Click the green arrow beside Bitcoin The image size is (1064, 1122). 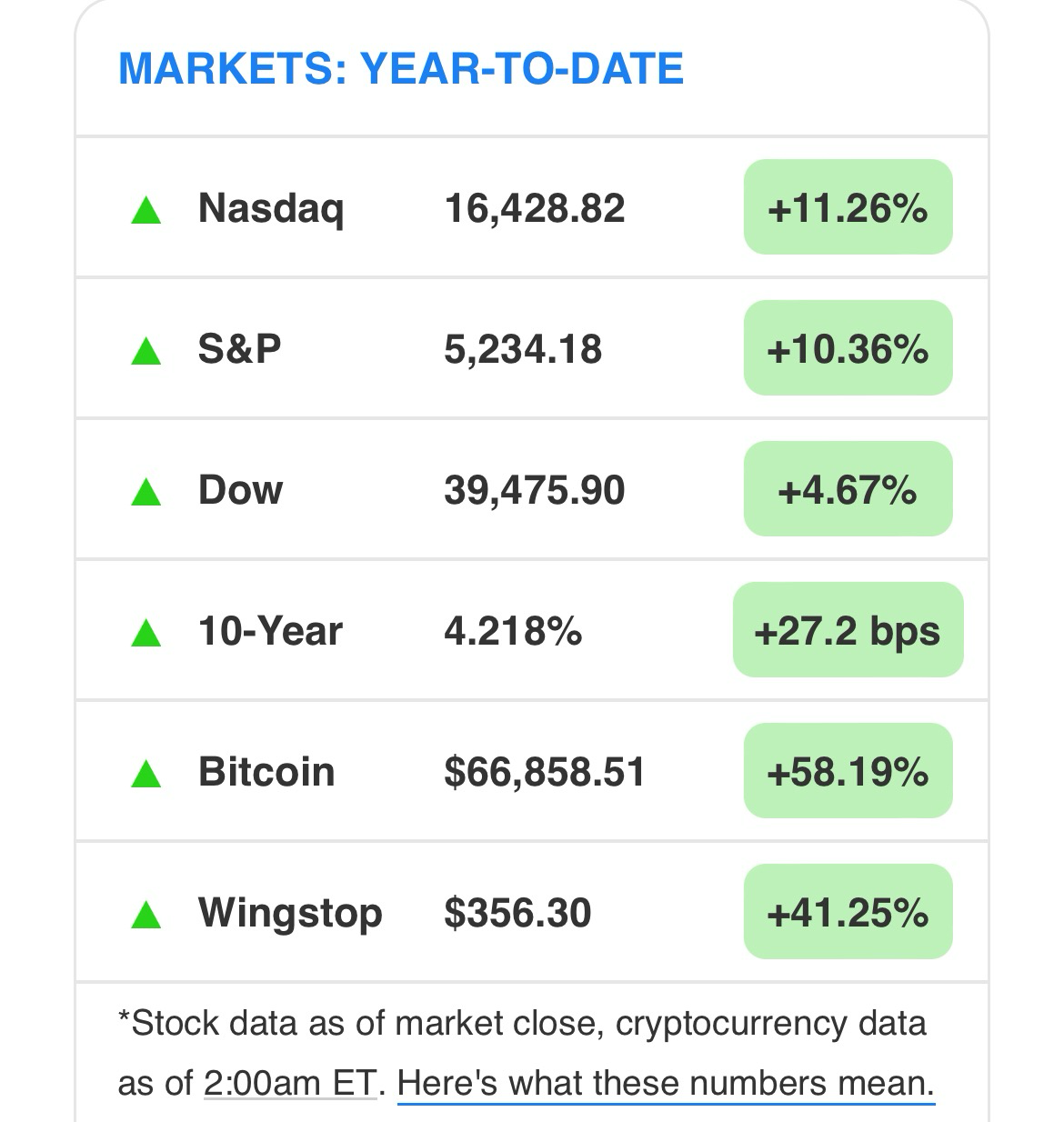(146, 774)
